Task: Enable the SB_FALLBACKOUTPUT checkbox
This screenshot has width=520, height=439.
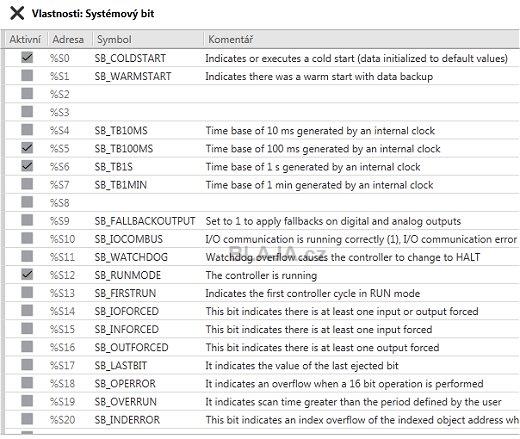Action: pos(27,220)
